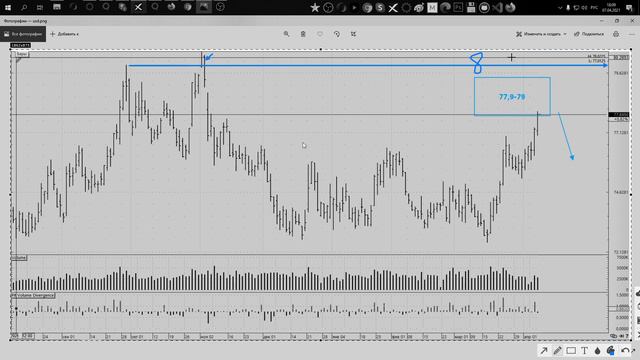Viewport: 640px width, 360px height.
Task: Switch the keyboard input language
Action: tap(594, 8)
